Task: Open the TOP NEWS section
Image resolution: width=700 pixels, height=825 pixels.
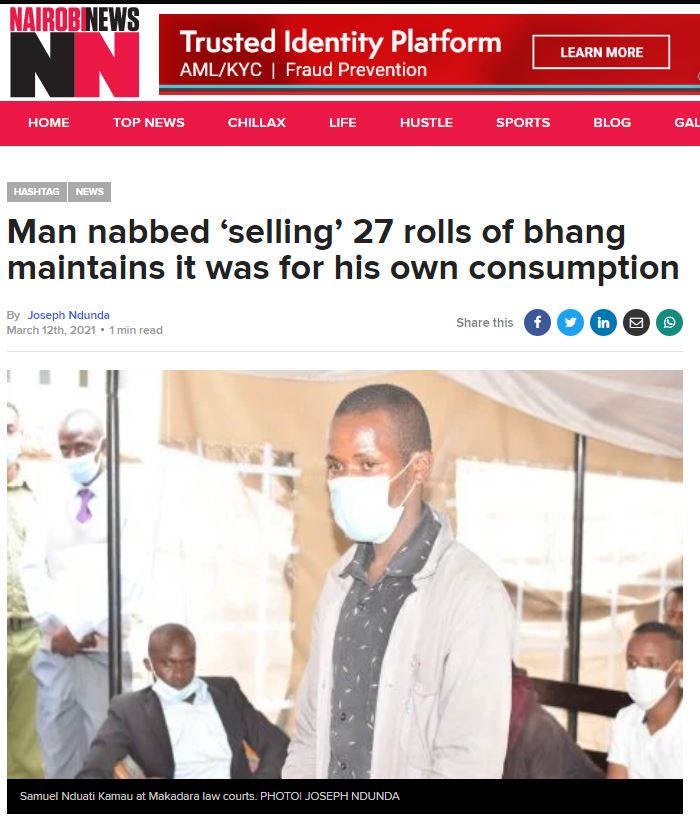Action: point(148,123)
